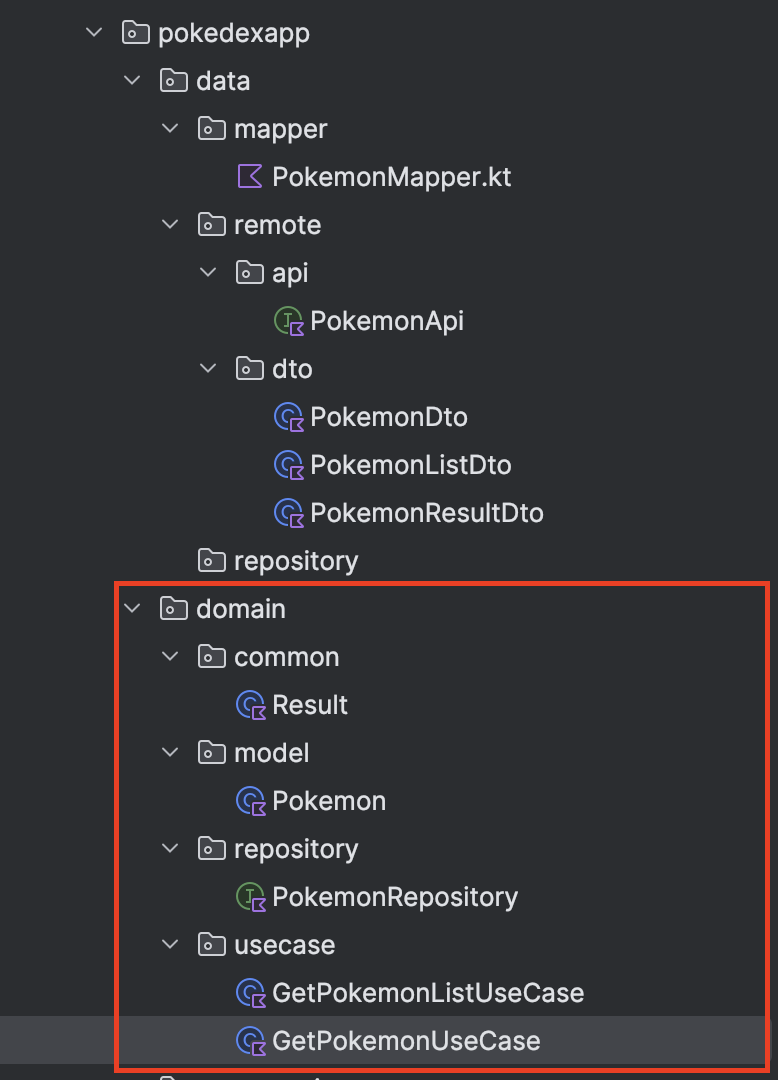Collapse the usecase folder chevron
The image size is (778, 1080).
click(170, 945)
